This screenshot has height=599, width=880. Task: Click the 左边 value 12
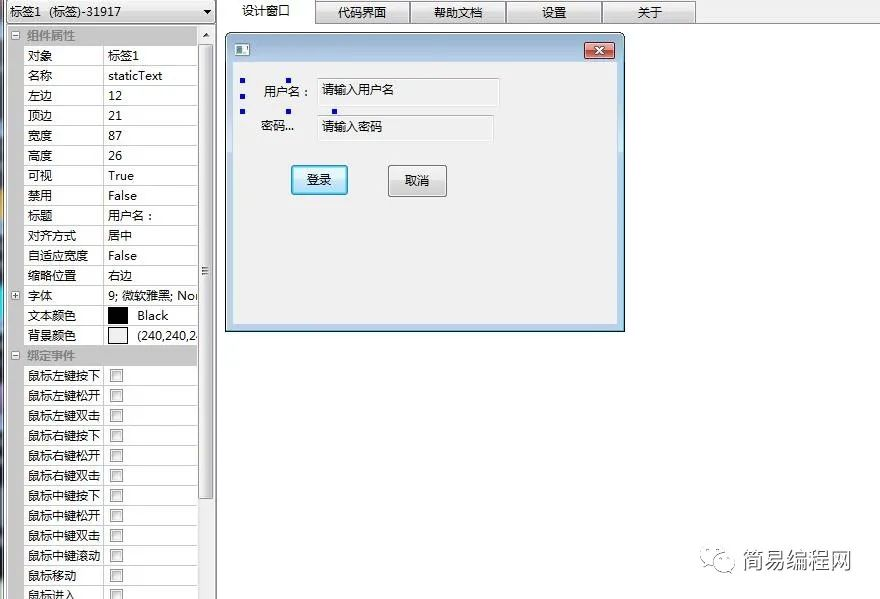tap(150, 95)
